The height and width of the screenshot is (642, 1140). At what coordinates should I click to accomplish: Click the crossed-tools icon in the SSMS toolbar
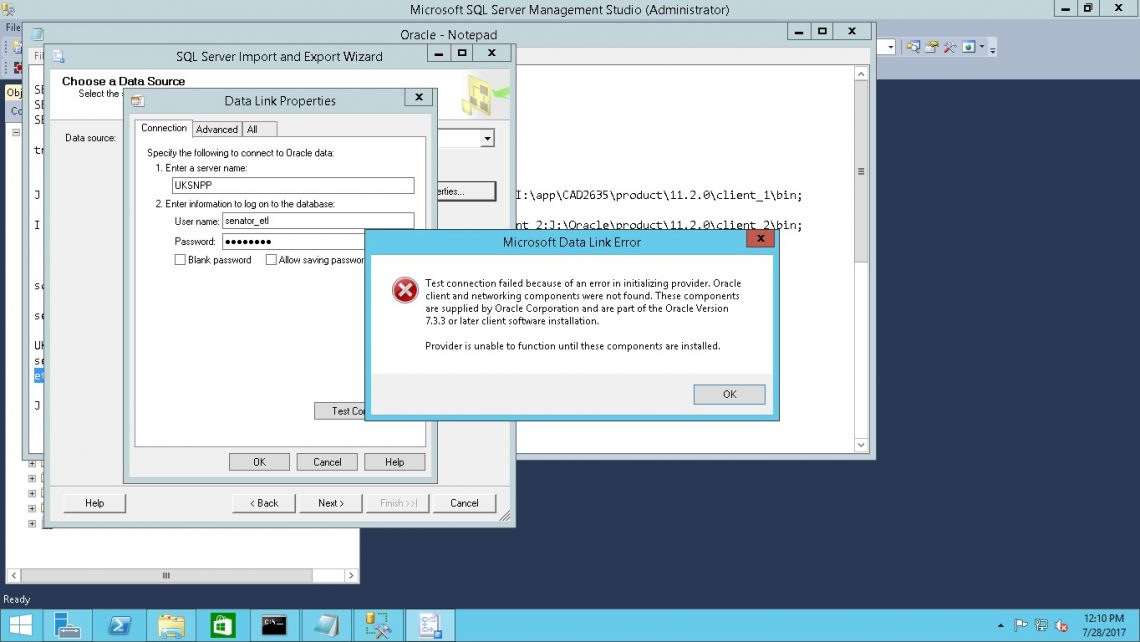tap(948, 46)
